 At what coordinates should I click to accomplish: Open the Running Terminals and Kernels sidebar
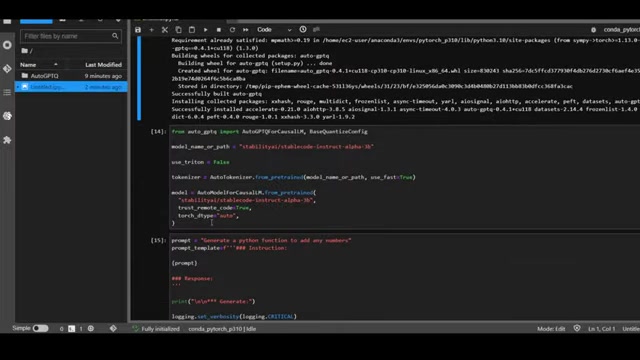tap(7, 45)
